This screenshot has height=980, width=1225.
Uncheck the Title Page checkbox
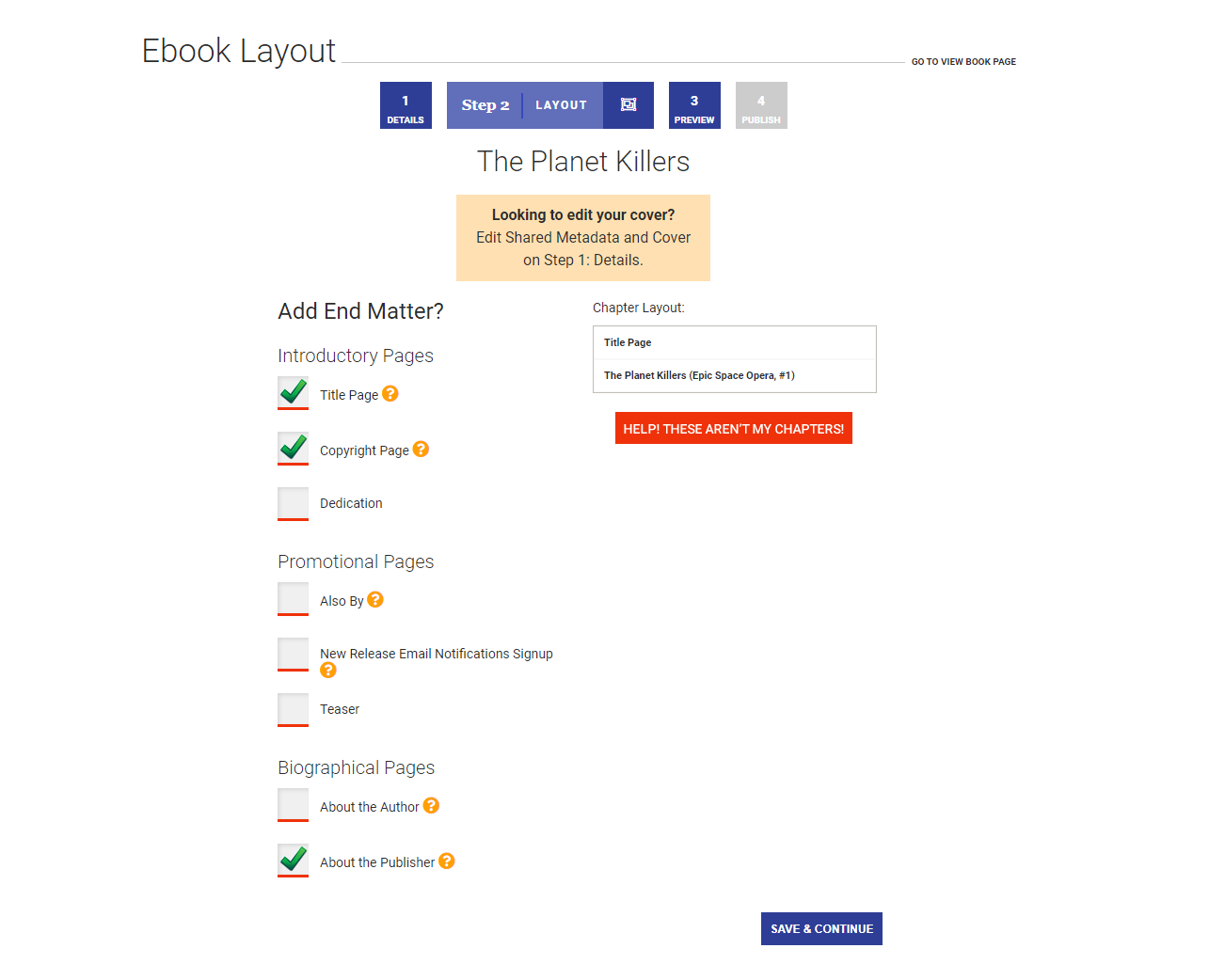(293, 392)
